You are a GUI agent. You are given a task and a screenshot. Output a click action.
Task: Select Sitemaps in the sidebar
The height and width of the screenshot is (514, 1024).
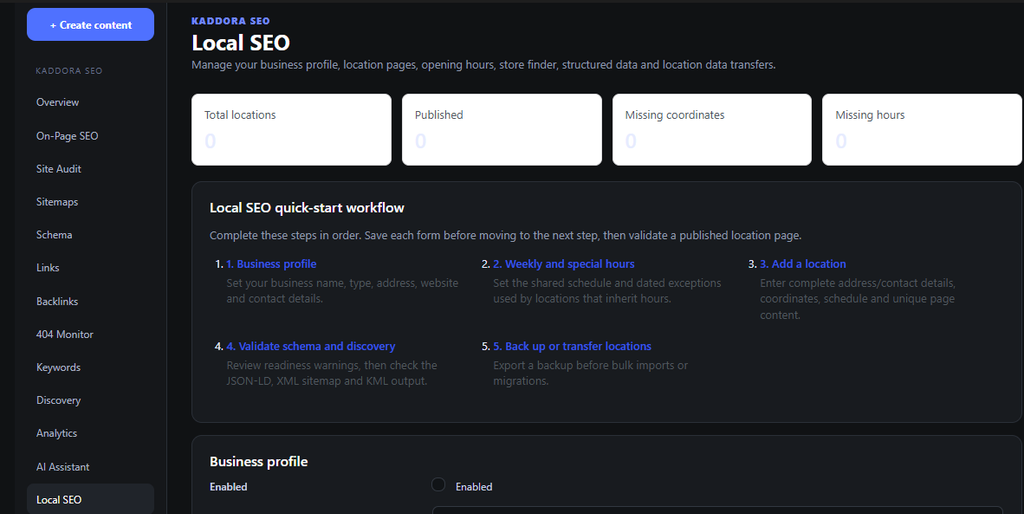click(x=57, y=202)
